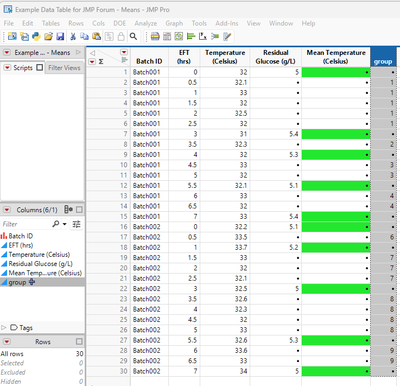
Task: Open the Columns panel red triangle menu
Action: (7, 210)
